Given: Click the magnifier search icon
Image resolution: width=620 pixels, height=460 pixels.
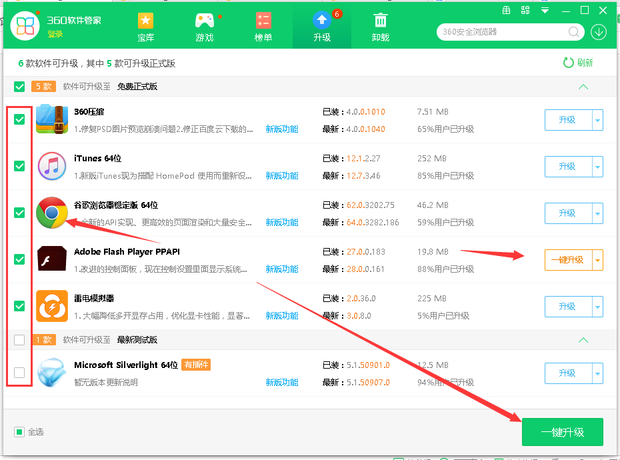Looking at the screenshot, I should coord(573,32).
